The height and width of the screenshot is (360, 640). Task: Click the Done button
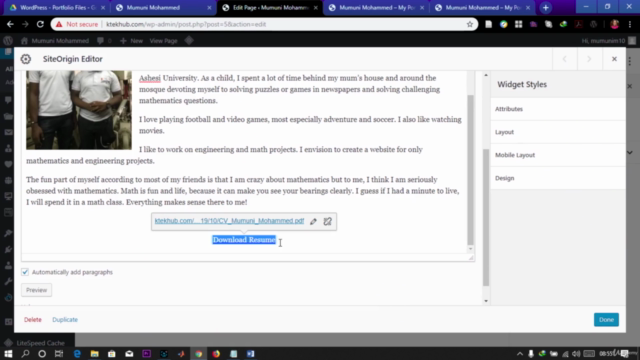(x=606, y=320)
